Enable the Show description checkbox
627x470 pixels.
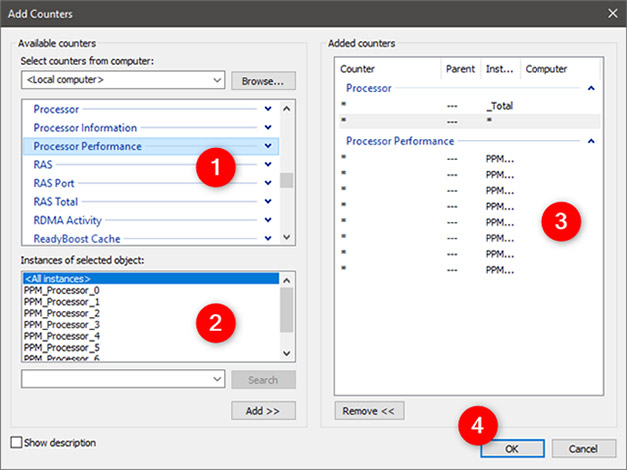(x=16, y=442)
